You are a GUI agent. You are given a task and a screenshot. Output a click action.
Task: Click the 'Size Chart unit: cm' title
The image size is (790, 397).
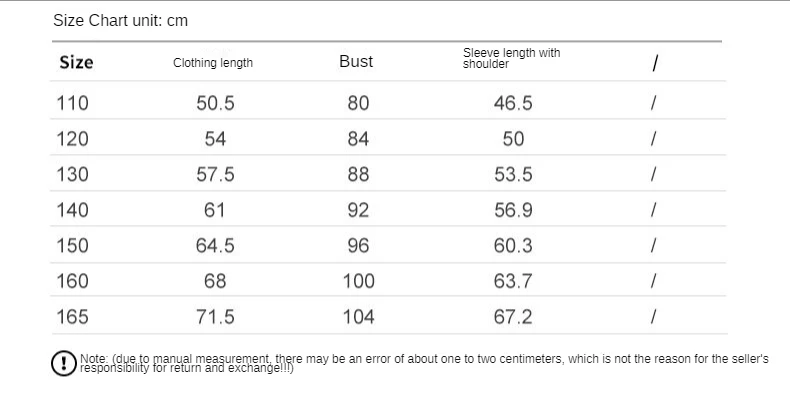tap(120, 21)
